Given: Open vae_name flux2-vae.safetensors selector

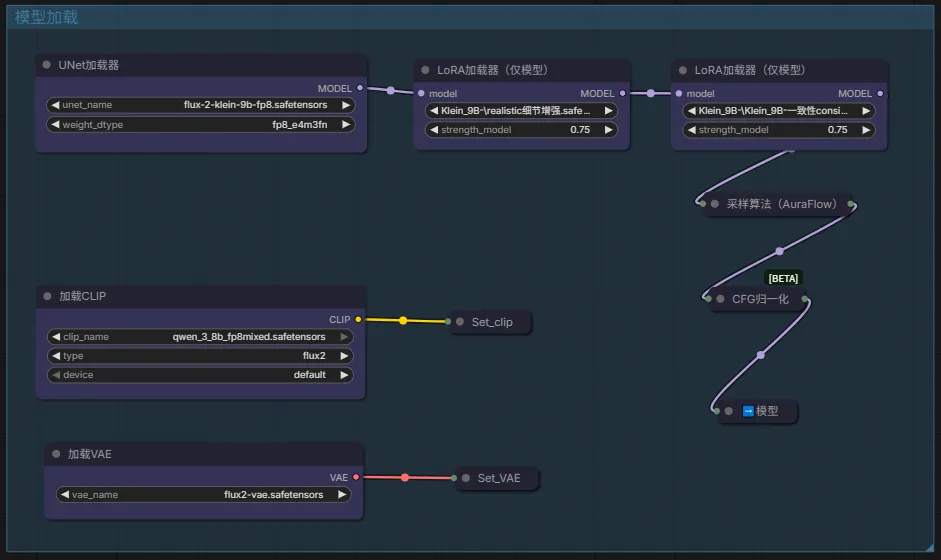Looking at the screenshot, I should [x=203, y=495].
